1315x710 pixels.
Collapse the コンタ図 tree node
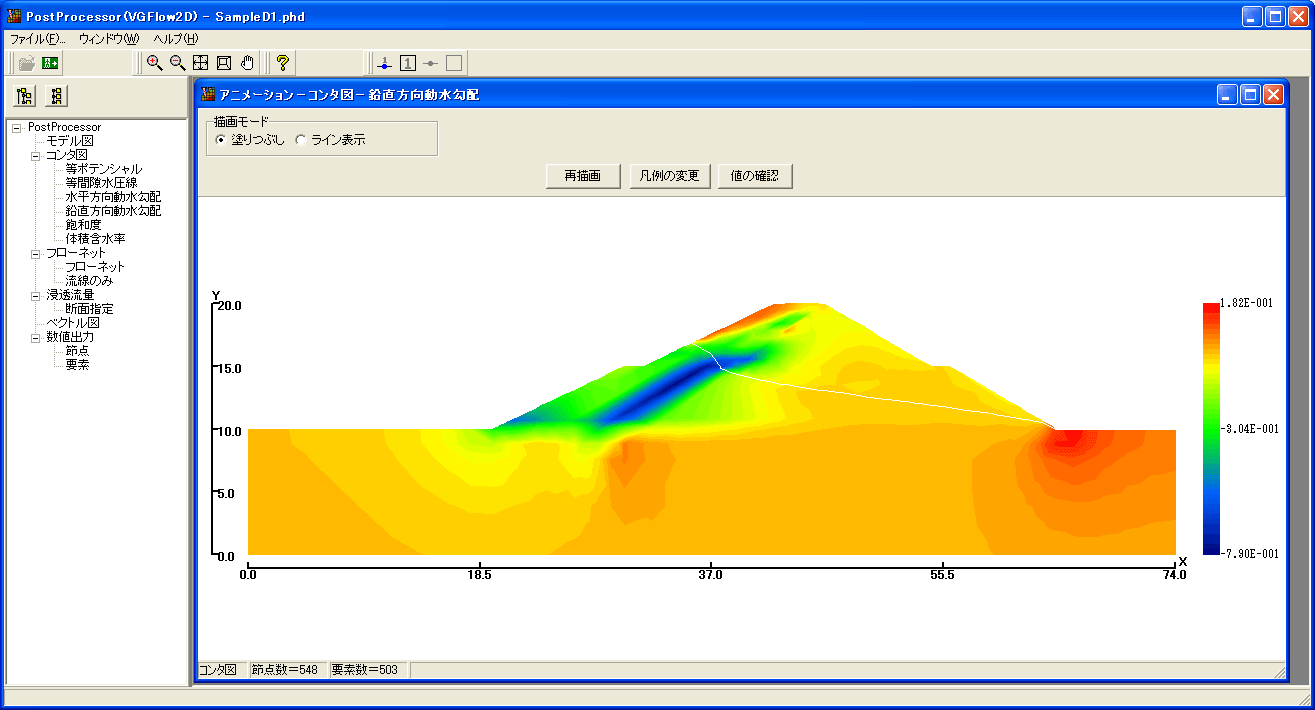36,155
